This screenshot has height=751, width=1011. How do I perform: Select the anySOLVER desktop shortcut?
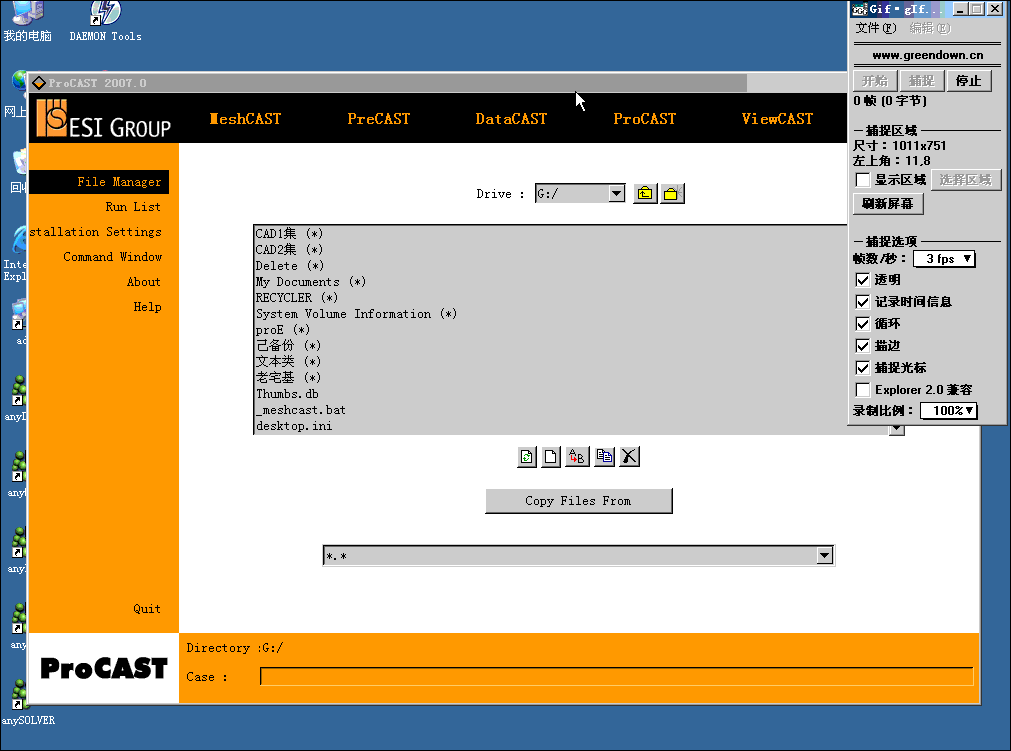[27, 701]
